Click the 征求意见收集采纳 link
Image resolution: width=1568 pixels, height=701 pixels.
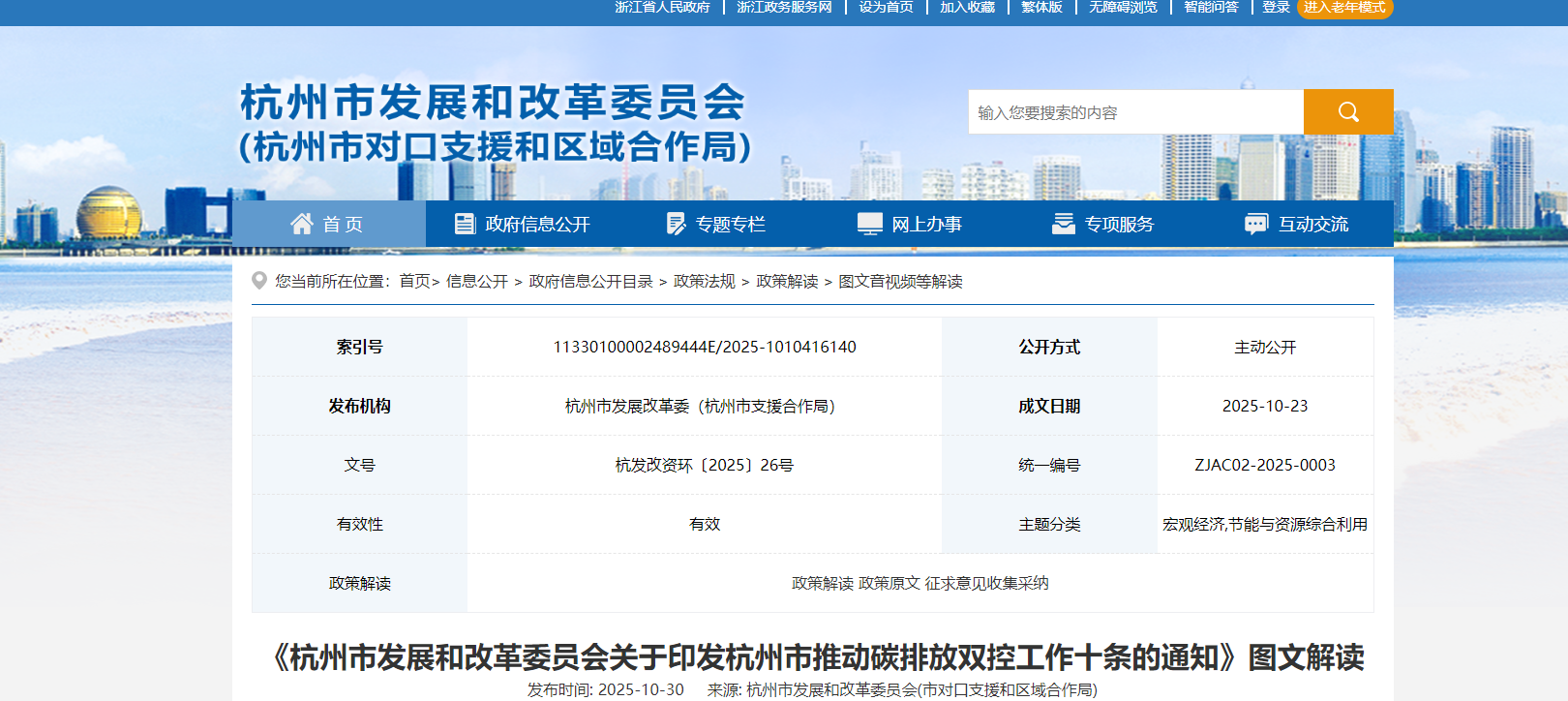pyautogui.click(x=986, y=583)
